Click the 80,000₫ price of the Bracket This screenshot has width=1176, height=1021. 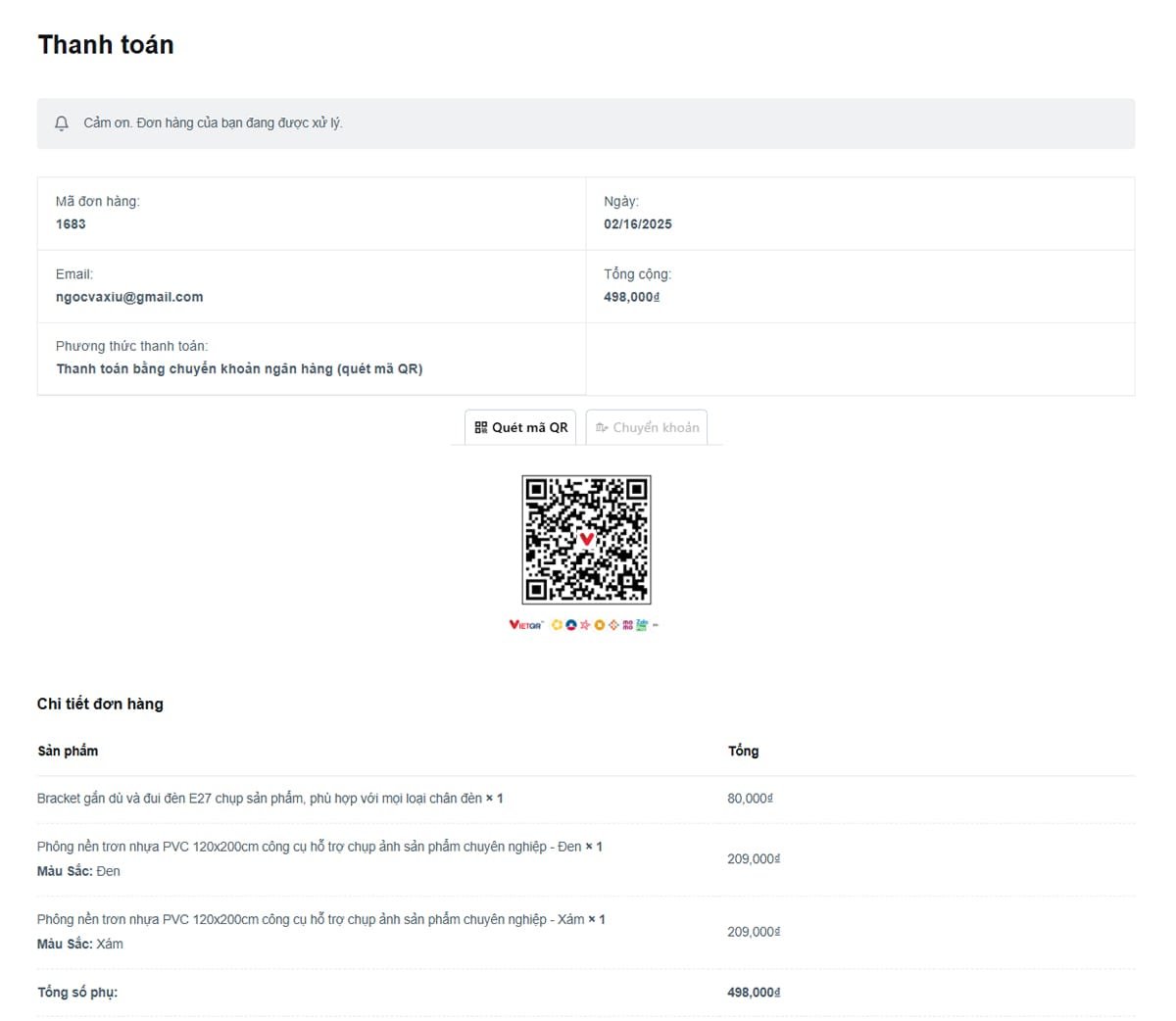point(750,799)
